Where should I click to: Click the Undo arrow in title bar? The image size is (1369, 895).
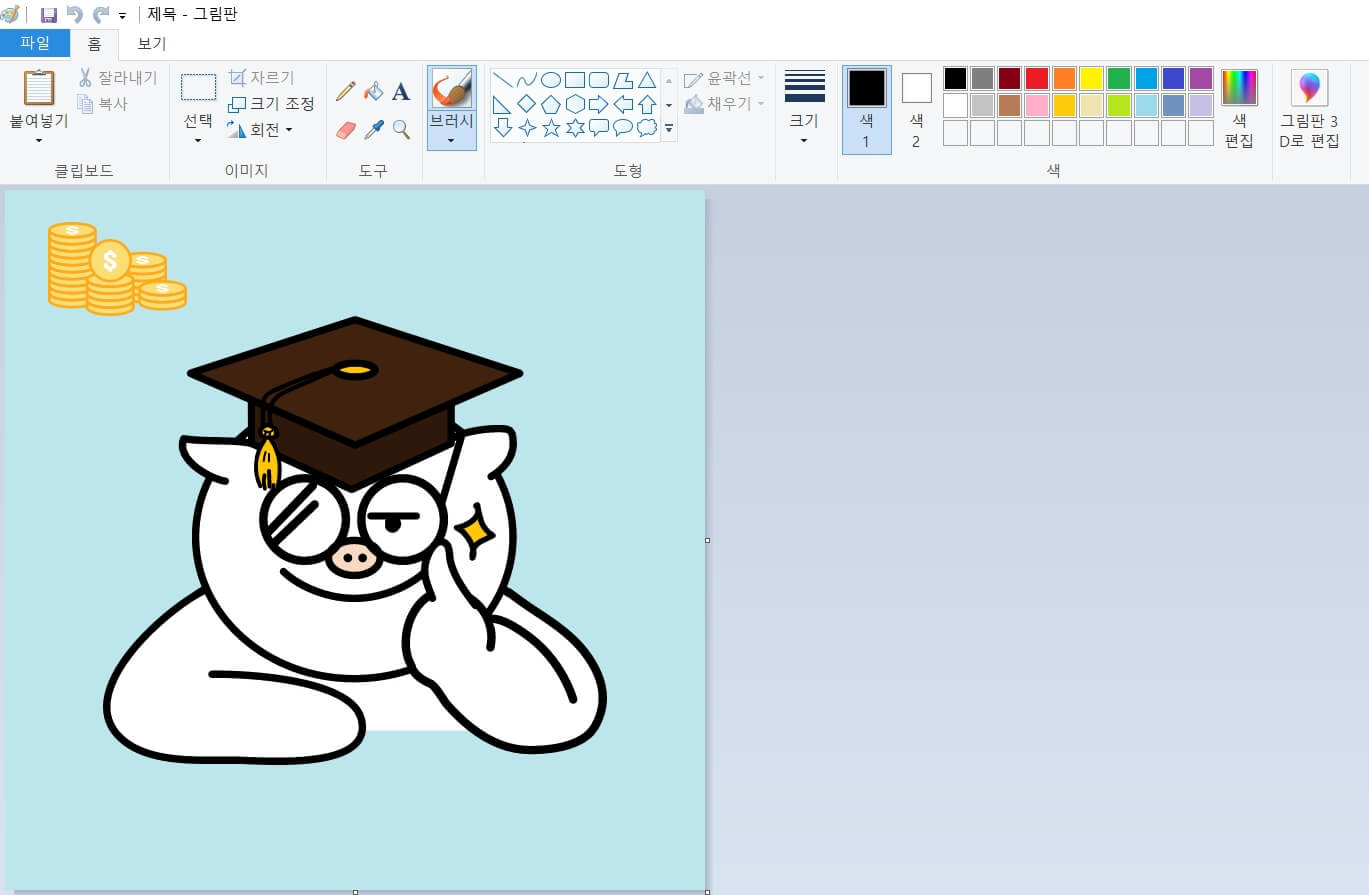[74, 15]
